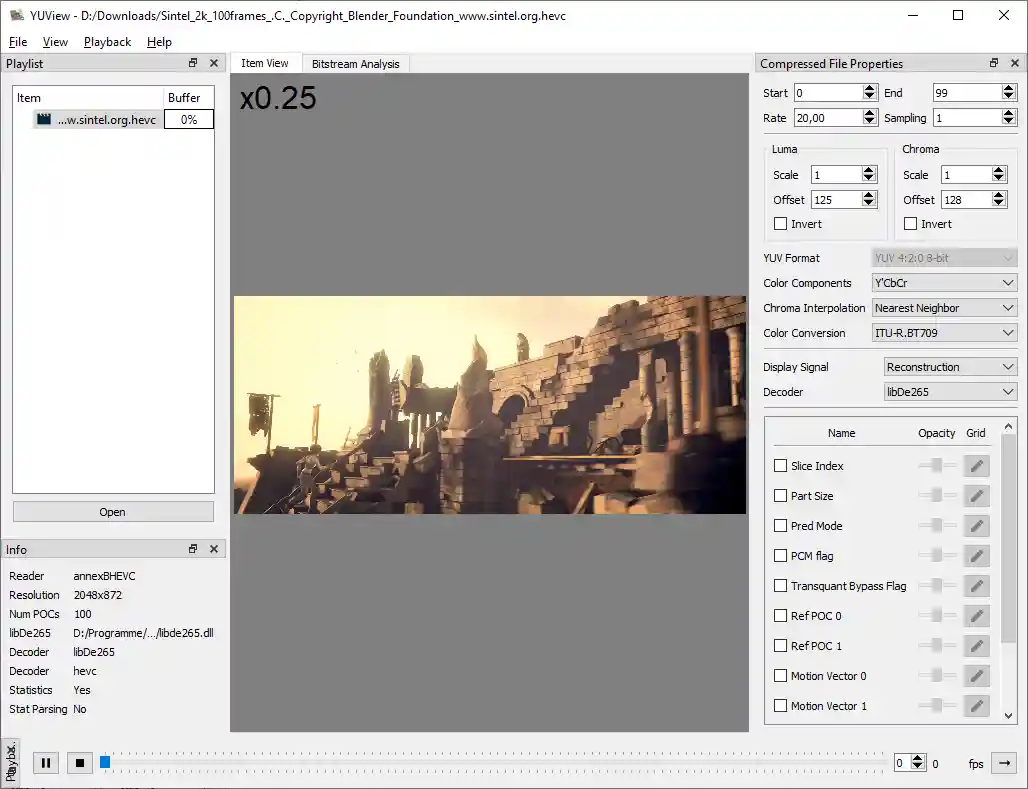The image size is (1028, 789).
Task: Switch to the Bitstream Analysis tab
Action: click(x=356, y=62)
